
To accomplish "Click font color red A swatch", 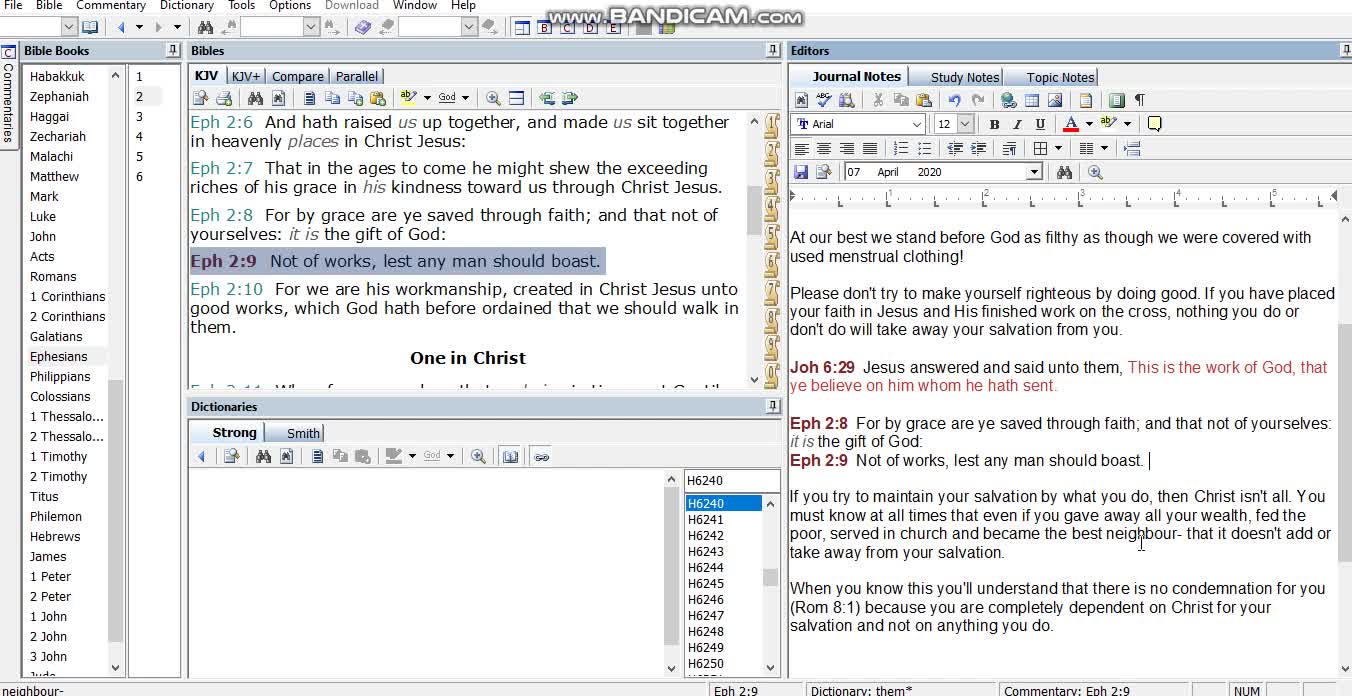I will point(1071,124).
